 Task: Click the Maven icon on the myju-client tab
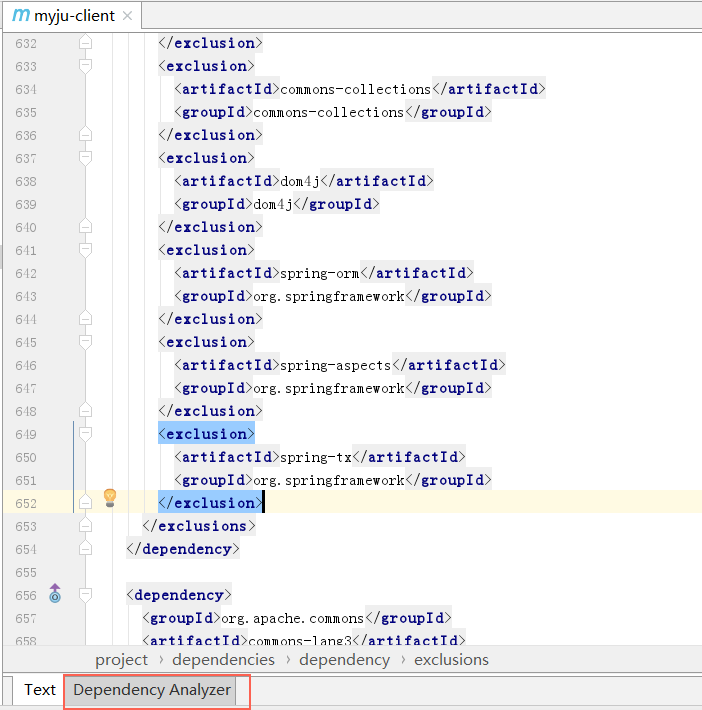(x=21, y=15)
